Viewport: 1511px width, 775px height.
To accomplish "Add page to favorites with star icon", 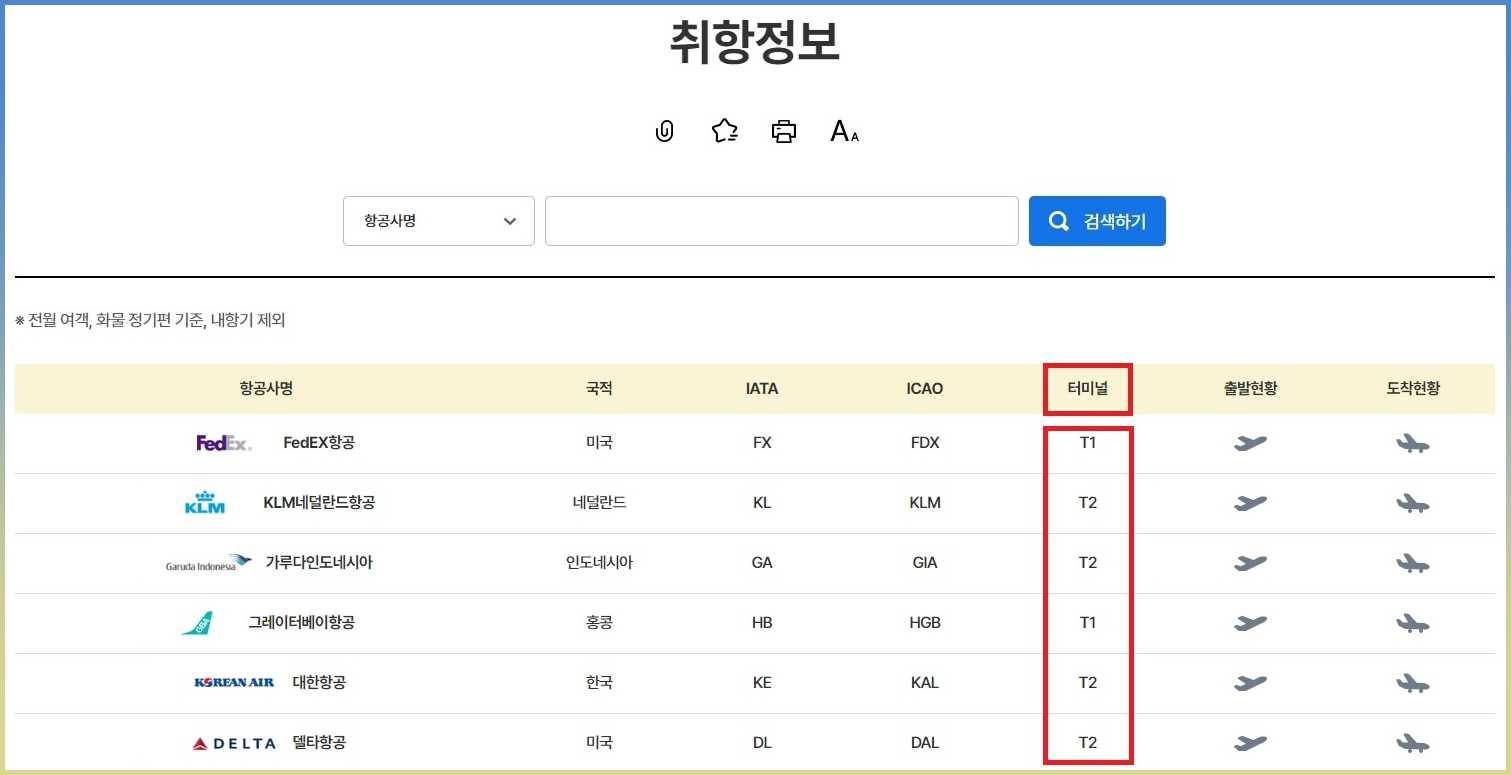I will pos(723,131).
